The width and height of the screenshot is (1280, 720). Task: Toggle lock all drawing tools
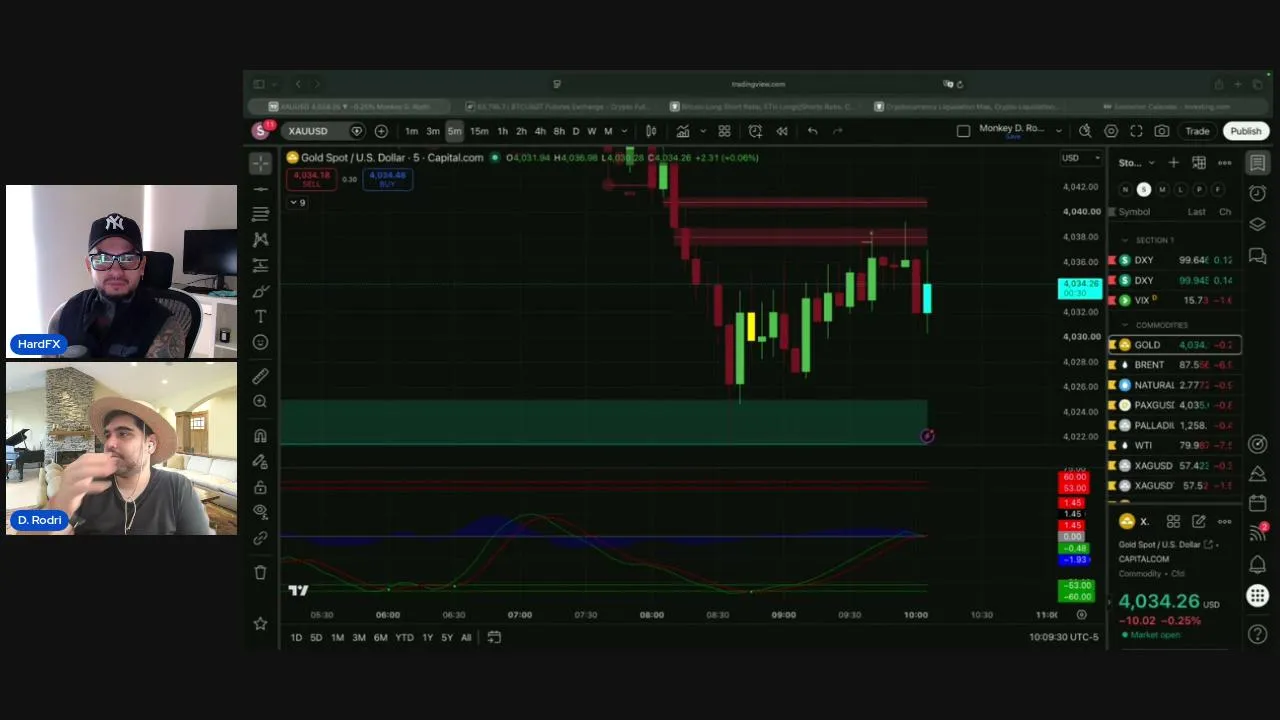click(261, 487)
